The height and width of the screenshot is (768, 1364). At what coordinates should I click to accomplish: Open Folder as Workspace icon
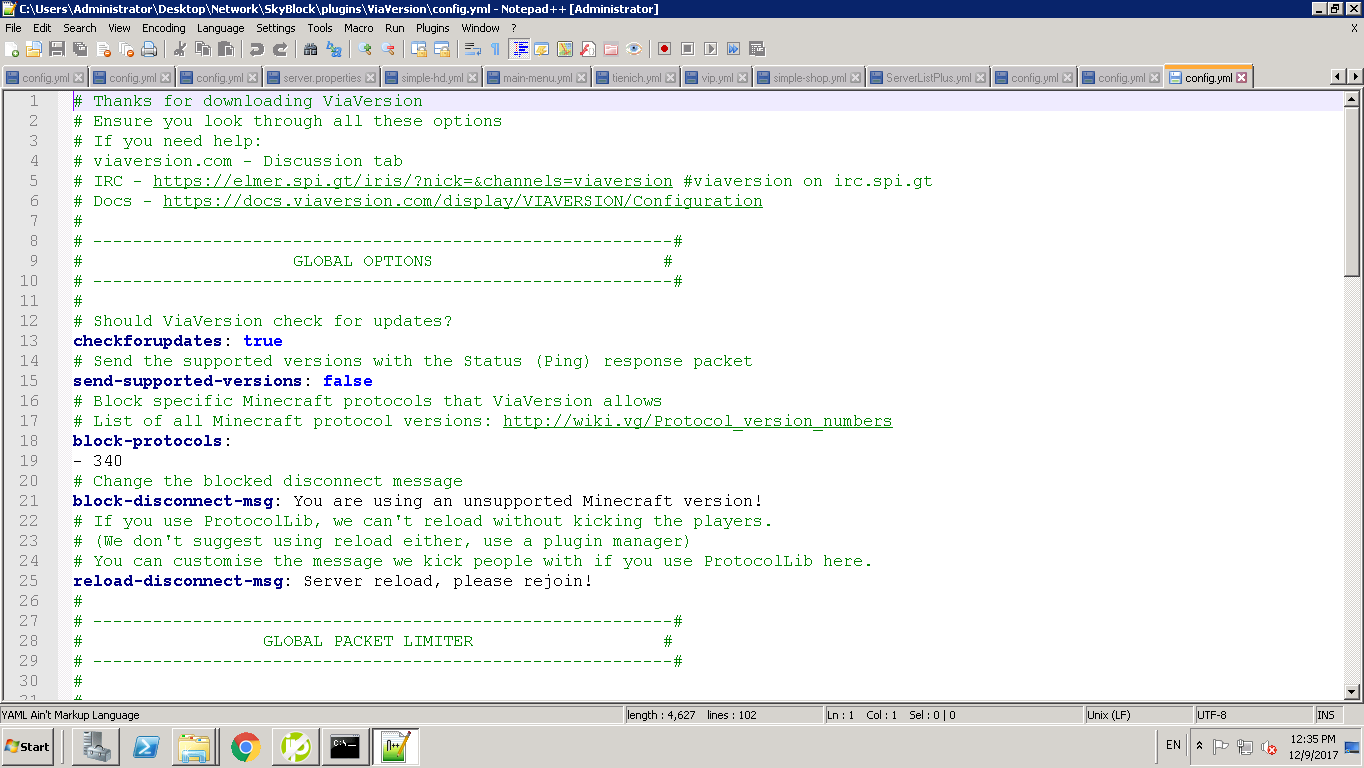pyautogui.click(x=611, y=49)
